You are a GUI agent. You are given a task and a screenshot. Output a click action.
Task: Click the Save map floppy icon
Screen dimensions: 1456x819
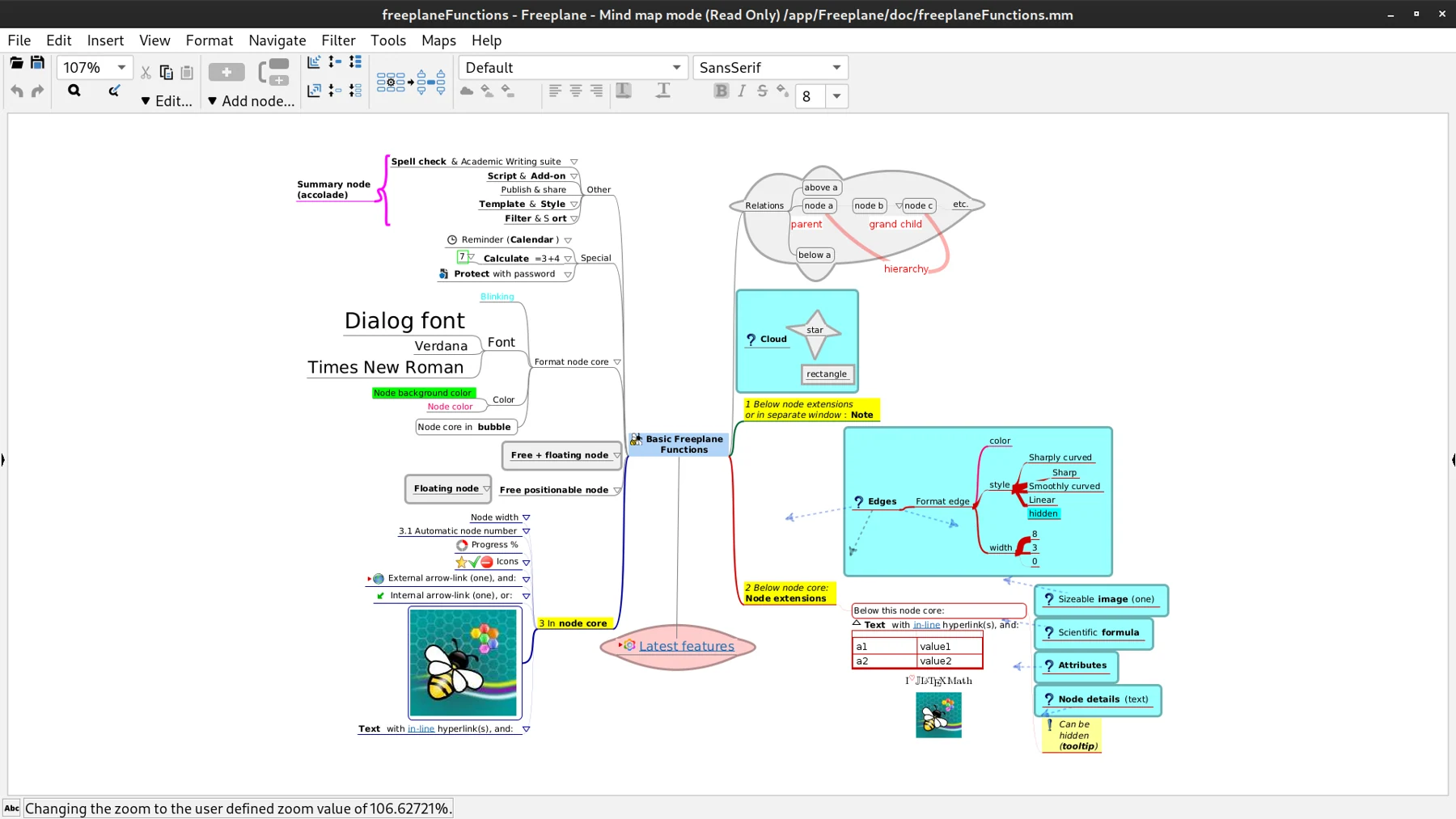(x=37, y=63)
